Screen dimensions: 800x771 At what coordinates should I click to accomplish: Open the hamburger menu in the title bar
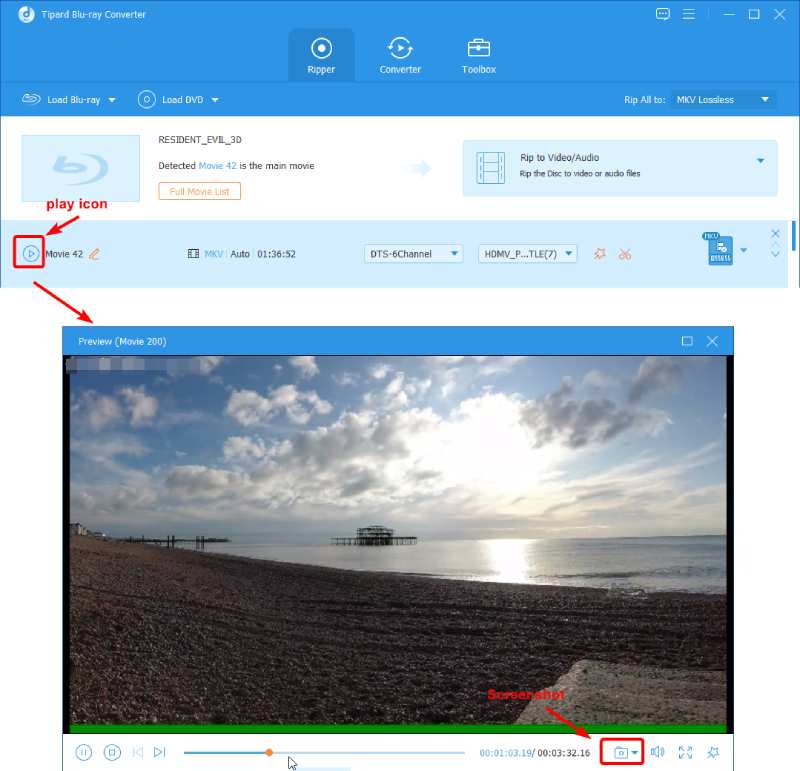coord(688,14)
